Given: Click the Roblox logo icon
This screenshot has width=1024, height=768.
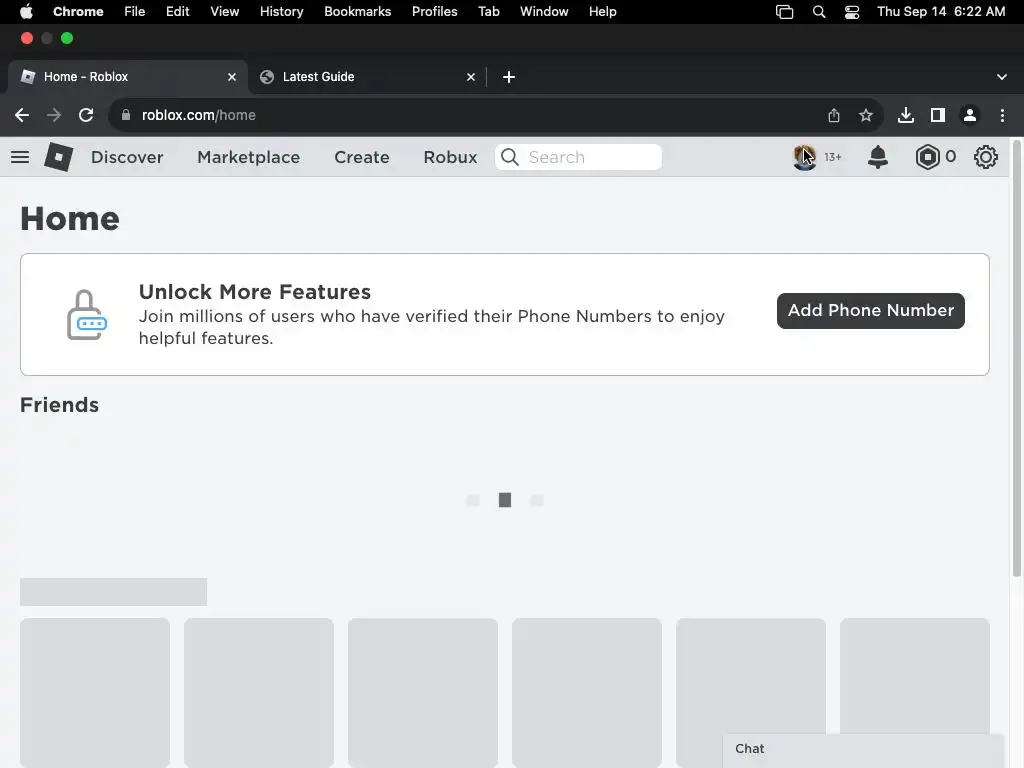Looking at the screenshot, I should 58,157.
